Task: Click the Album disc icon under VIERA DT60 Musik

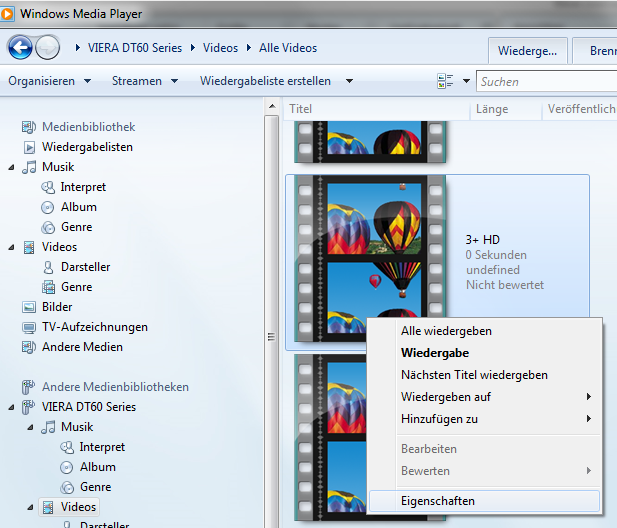Action: pos(67,467)
